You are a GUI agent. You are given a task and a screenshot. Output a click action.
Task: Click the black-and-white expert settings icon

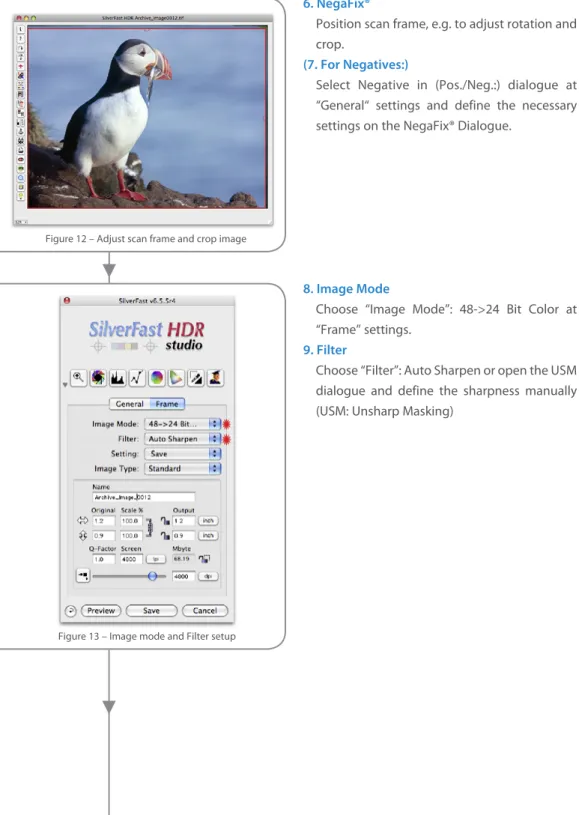[x=196, y=378]
